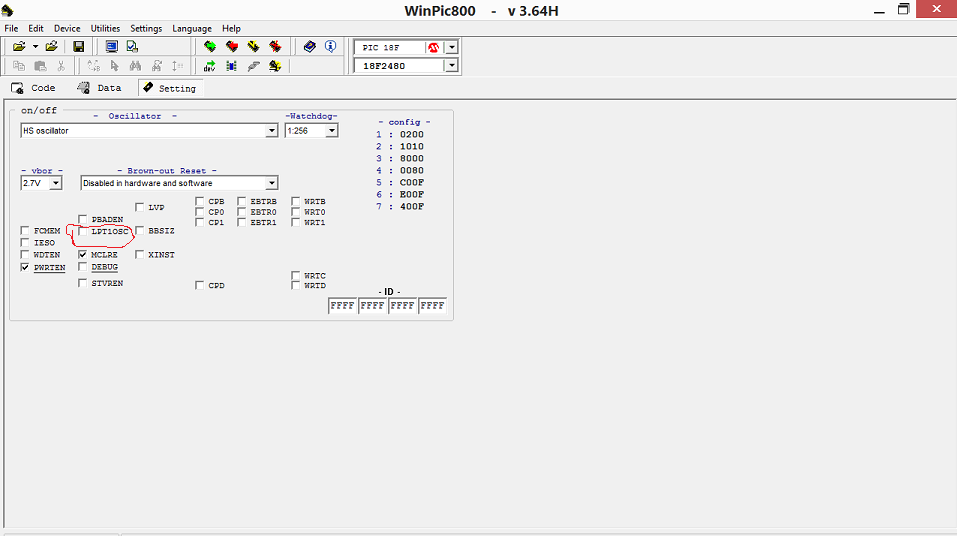The image size is (957, 536).
Task: Click the green 'dev' arrow icon
Action: pyautogui.click(x=210, y=66)
